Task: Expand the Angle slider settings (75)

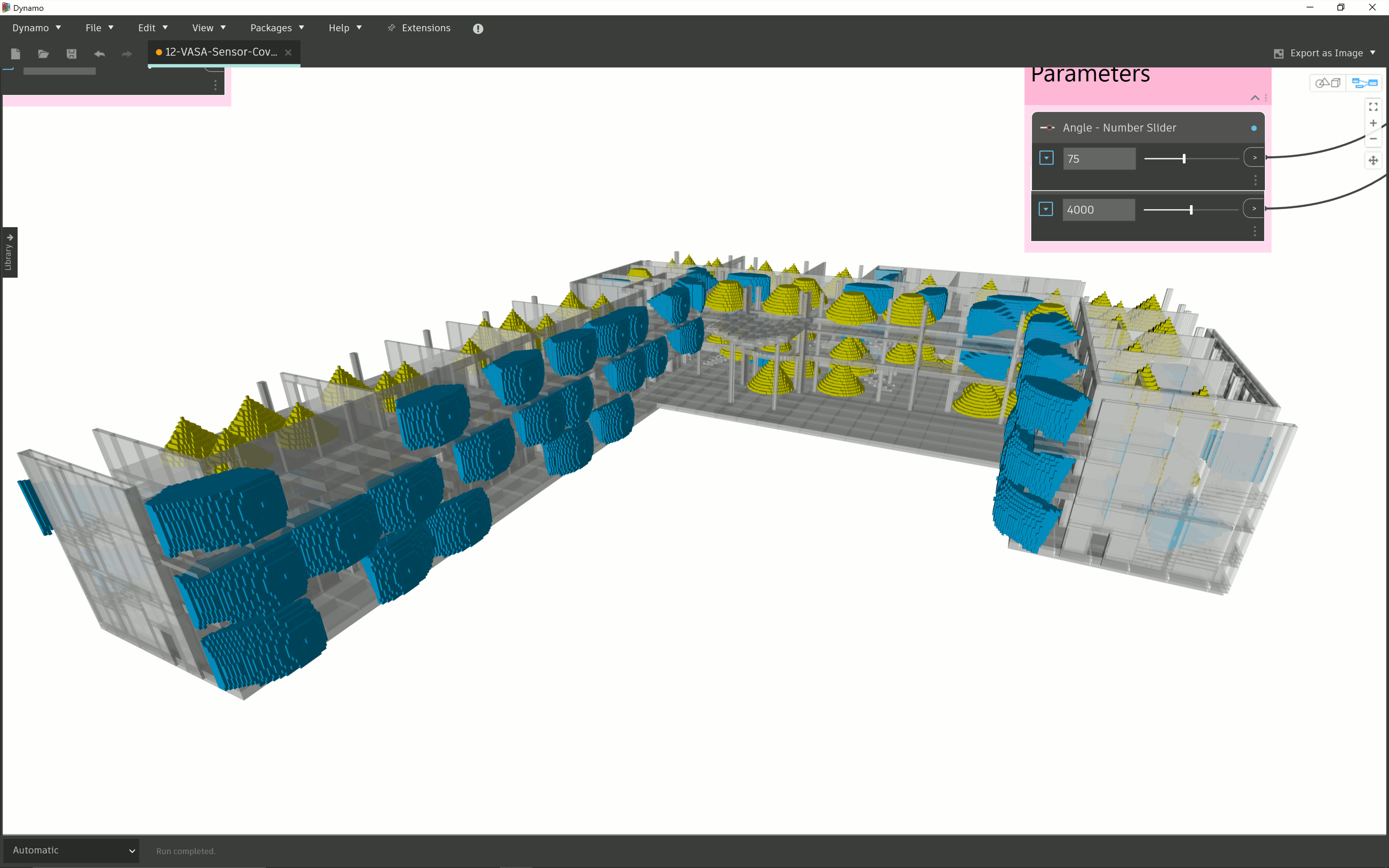Action: pyautogui.click(x=1046, y=158)
